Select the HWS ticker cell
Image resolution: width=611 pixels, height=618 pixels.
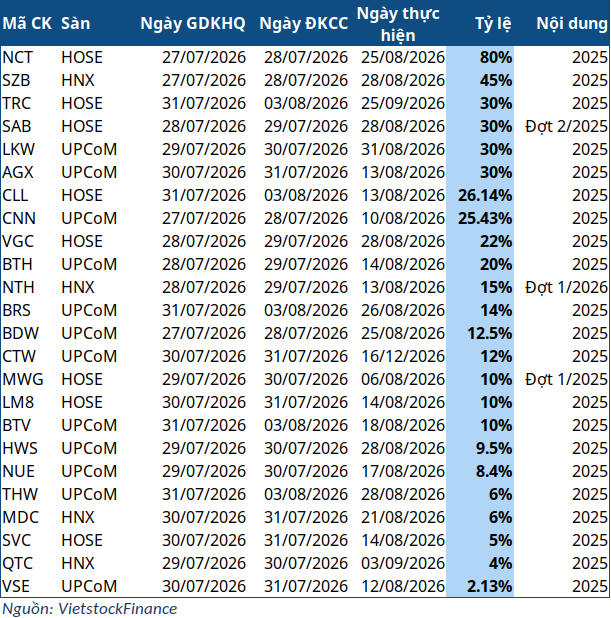20,448
